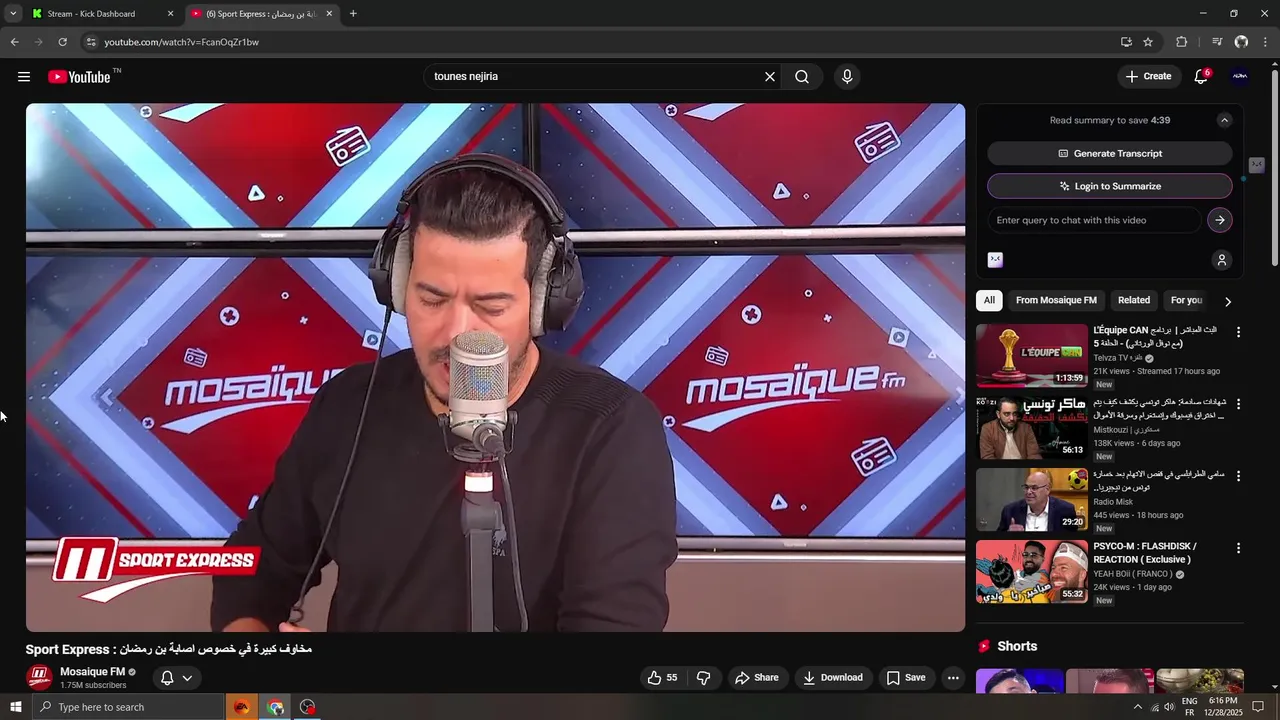Open Chrome media controls icon
The width and height of the screenshot is (1280, 720).
(1216, 42)
